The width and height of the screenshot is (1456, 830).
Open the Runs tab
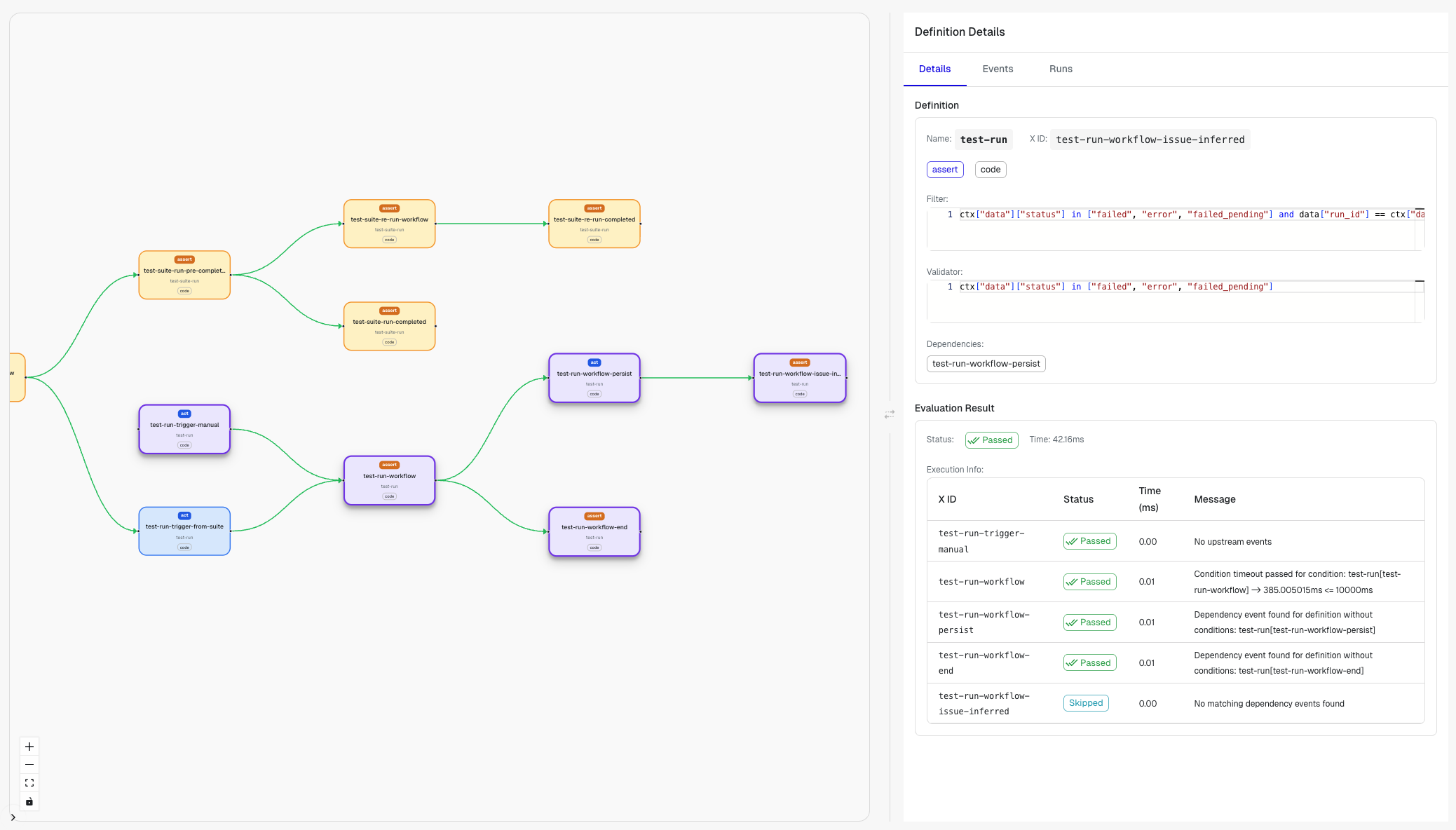click(x=1061, y=69)
